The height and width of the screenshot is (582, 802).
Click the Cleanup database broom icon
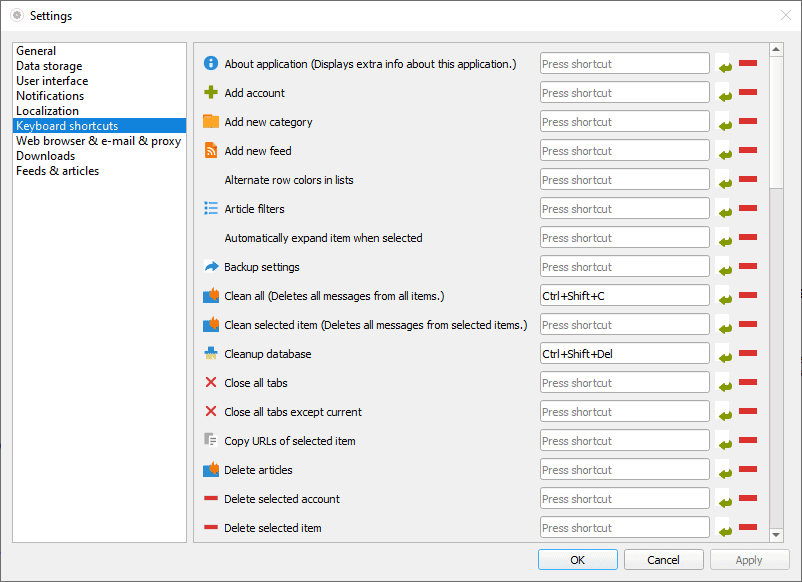coord(210,353)
